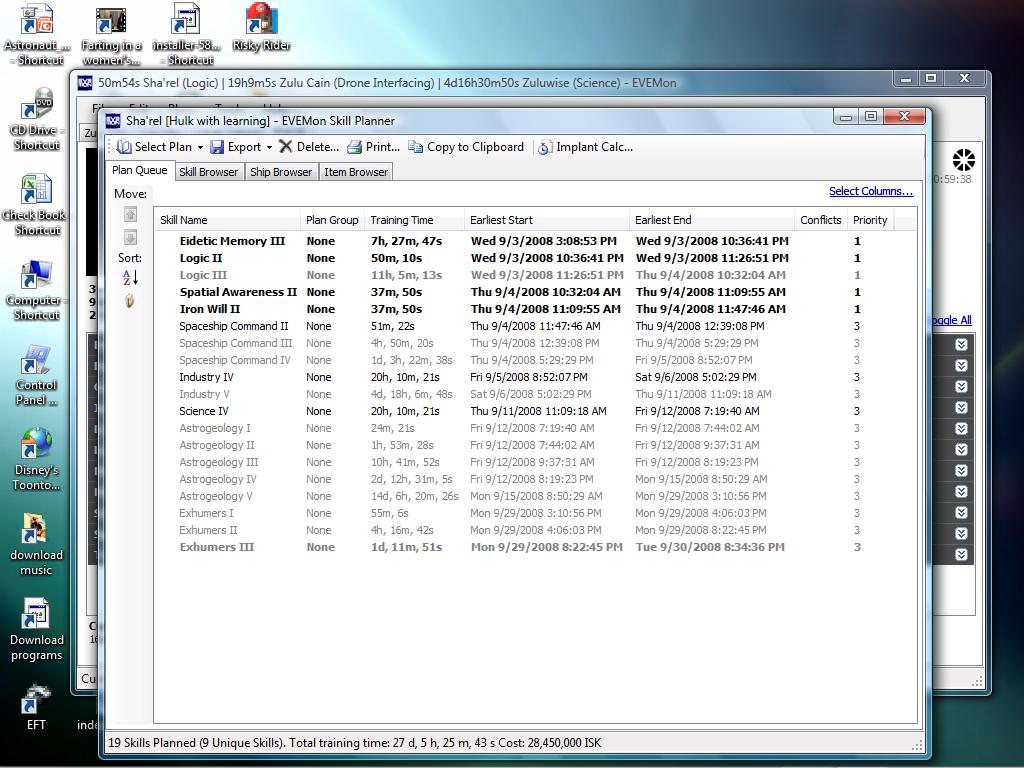
Task: Switch to the Skill Browser tab
Action: click(x=208, y=172)
